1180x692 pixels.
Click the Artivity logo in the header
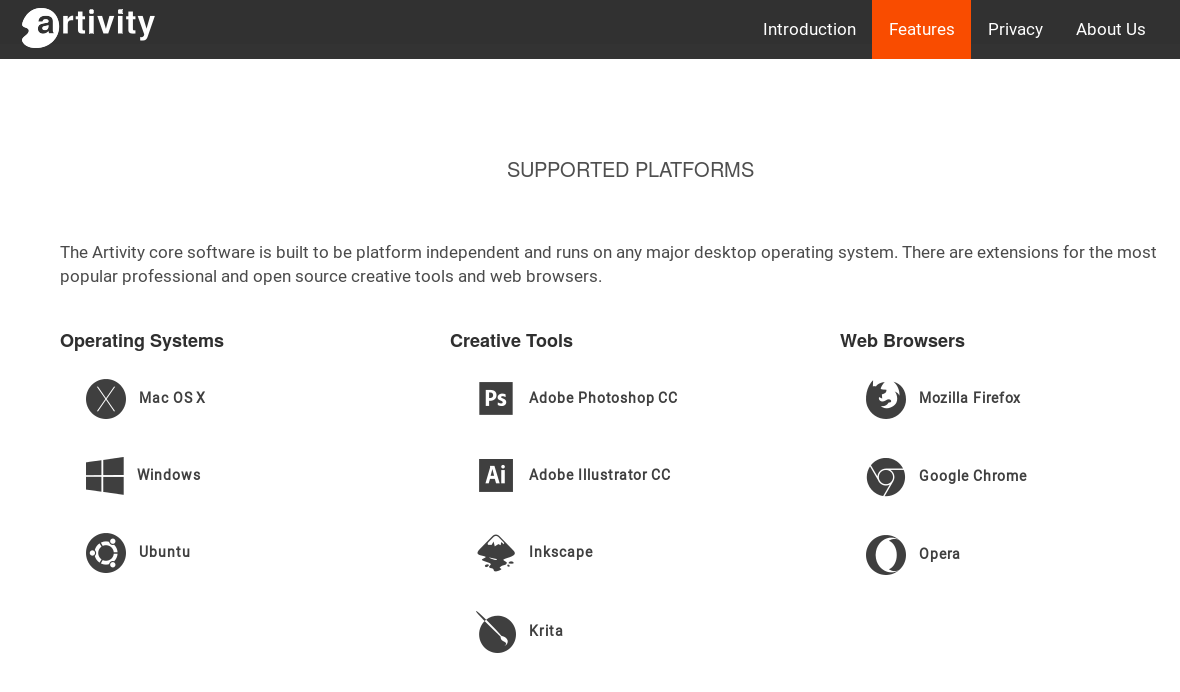coord(88,27)
